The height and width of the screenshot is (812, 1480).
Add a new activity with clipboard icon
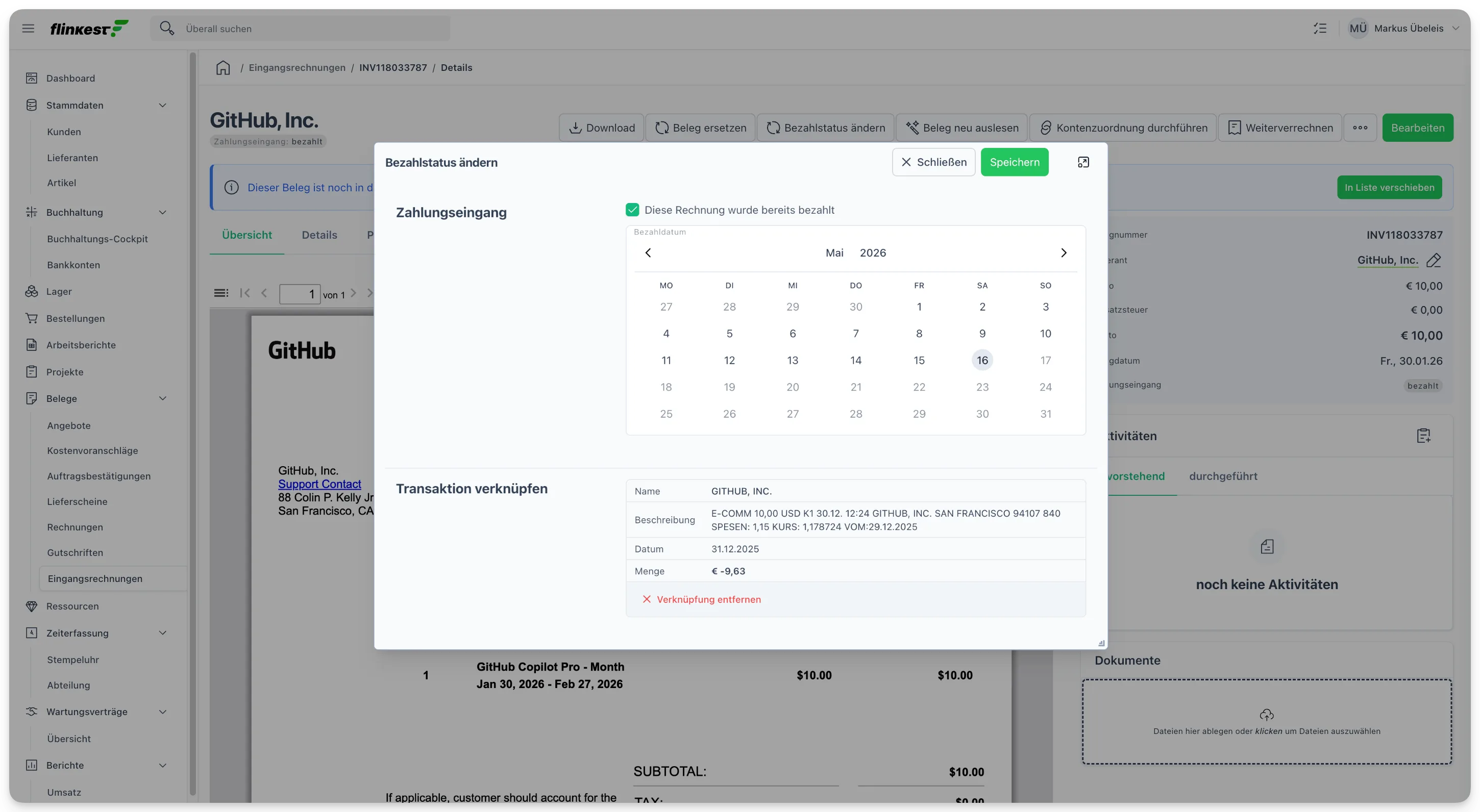click(x=1423, y=436)
